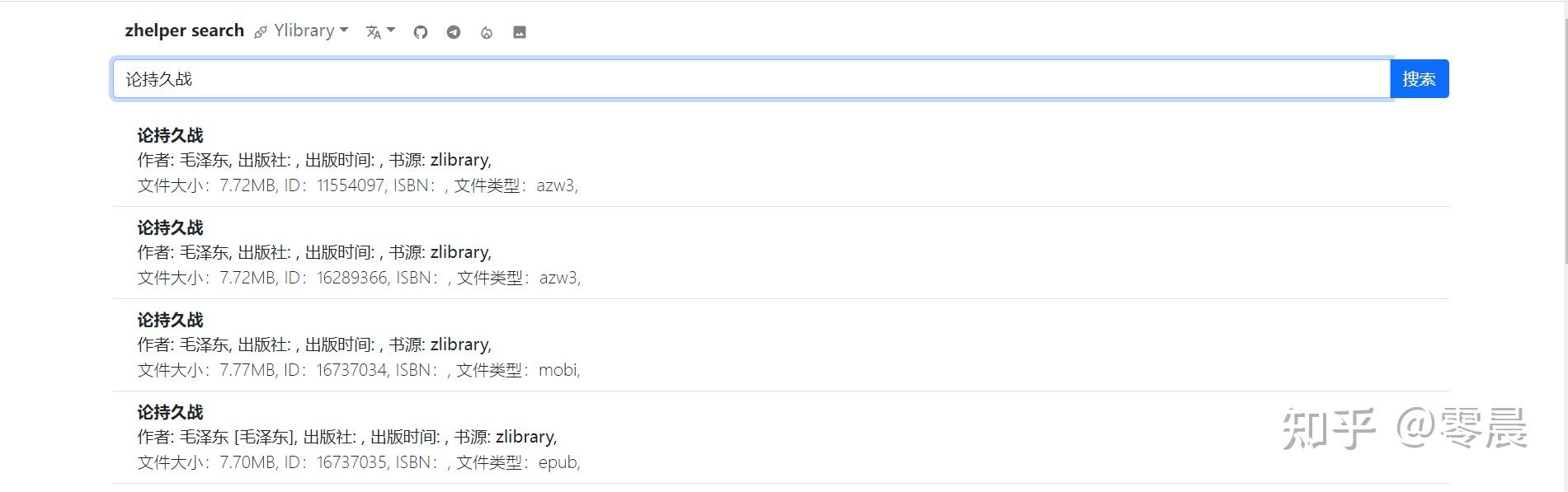The image size is (1568, 492).
Task: Expand the Ylibrary source dropdown
Action: click(x=311, y=30)
